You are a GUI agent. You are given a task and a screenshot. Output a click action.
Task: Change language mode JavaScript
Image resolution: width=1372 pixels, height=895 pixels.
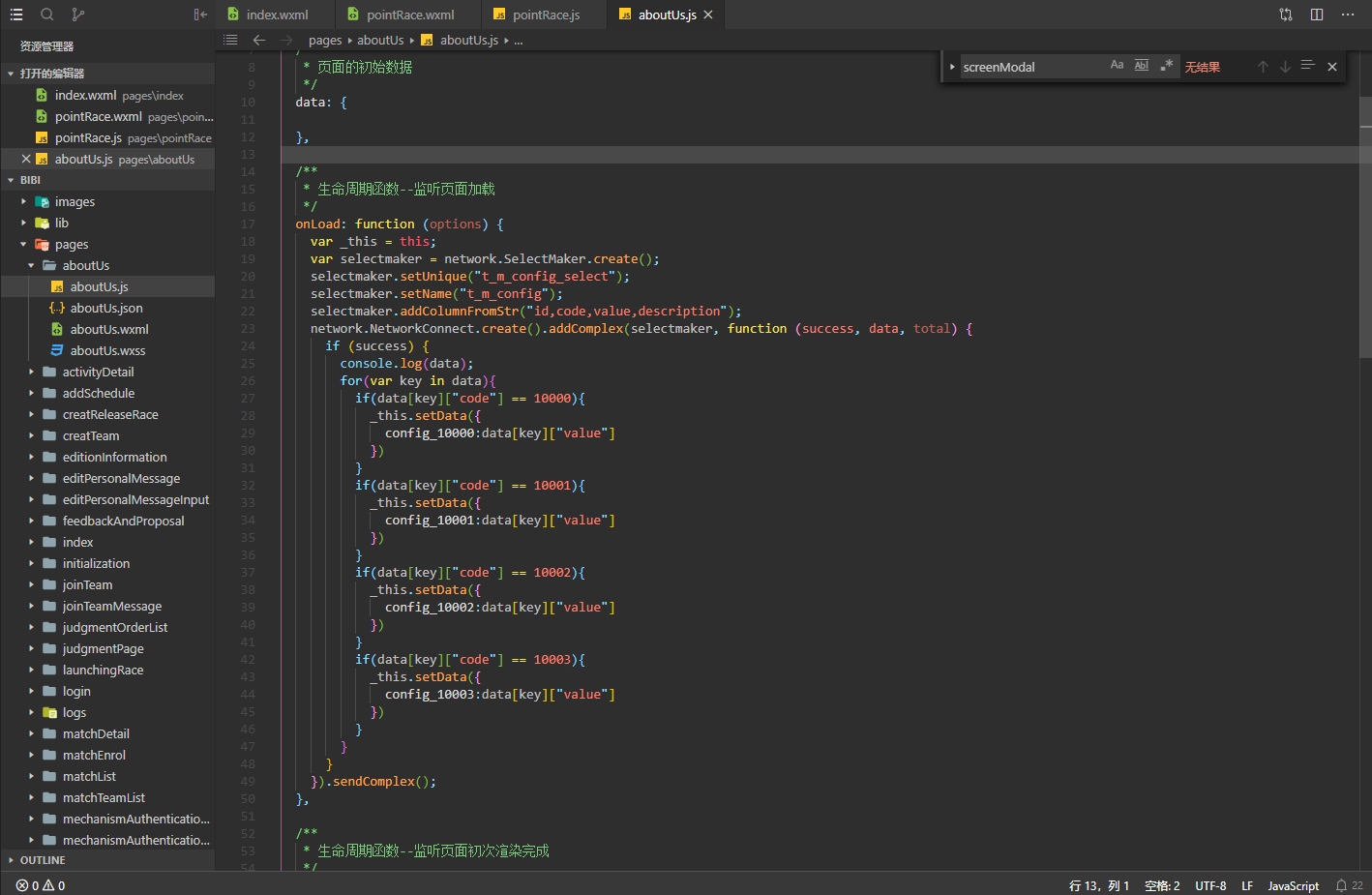(1294, 885)
